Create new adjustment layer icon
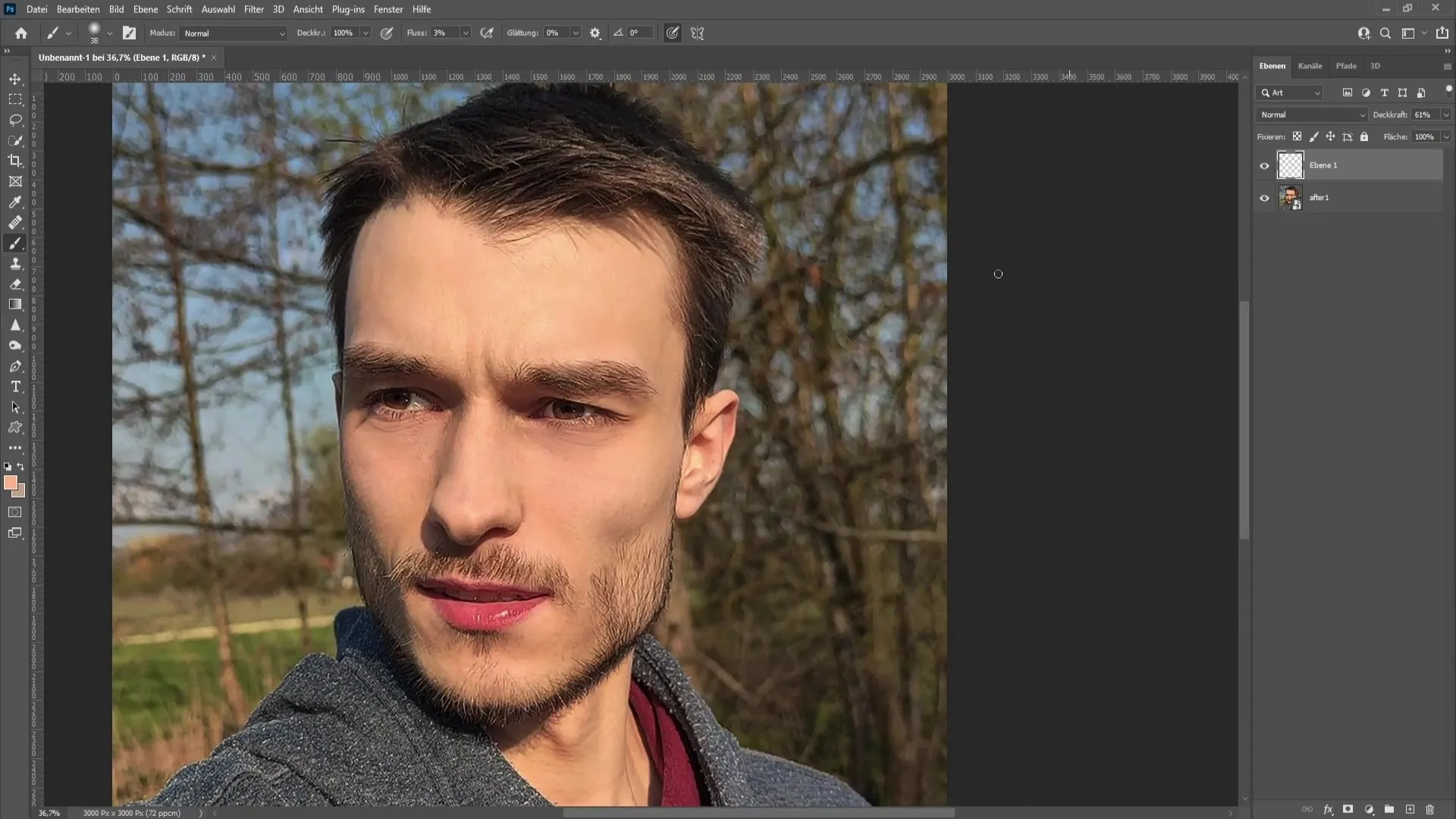Viewport: 1456px width, 819px height. (x=1369, y=810)
